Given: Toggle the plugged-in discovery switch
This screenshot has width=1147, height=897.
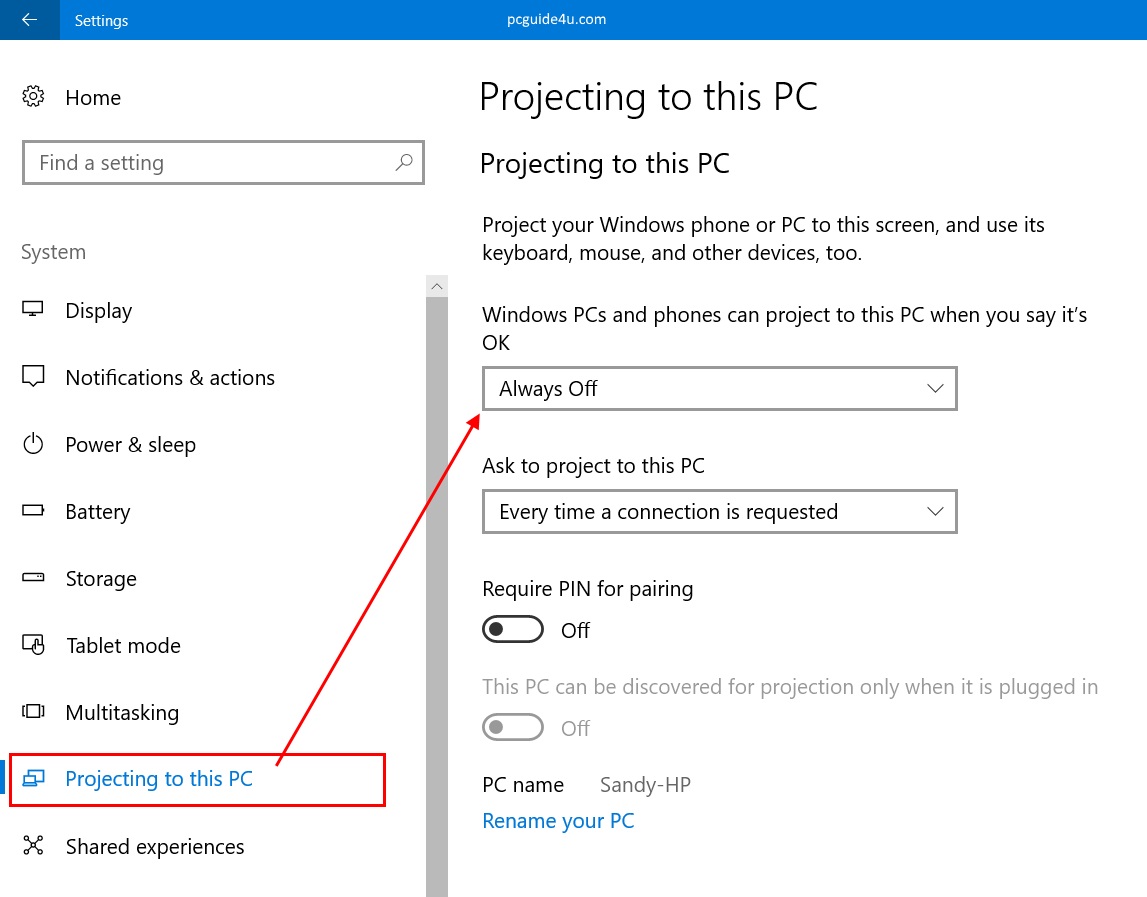Looking at the screenshot, I should pos(513,728).
